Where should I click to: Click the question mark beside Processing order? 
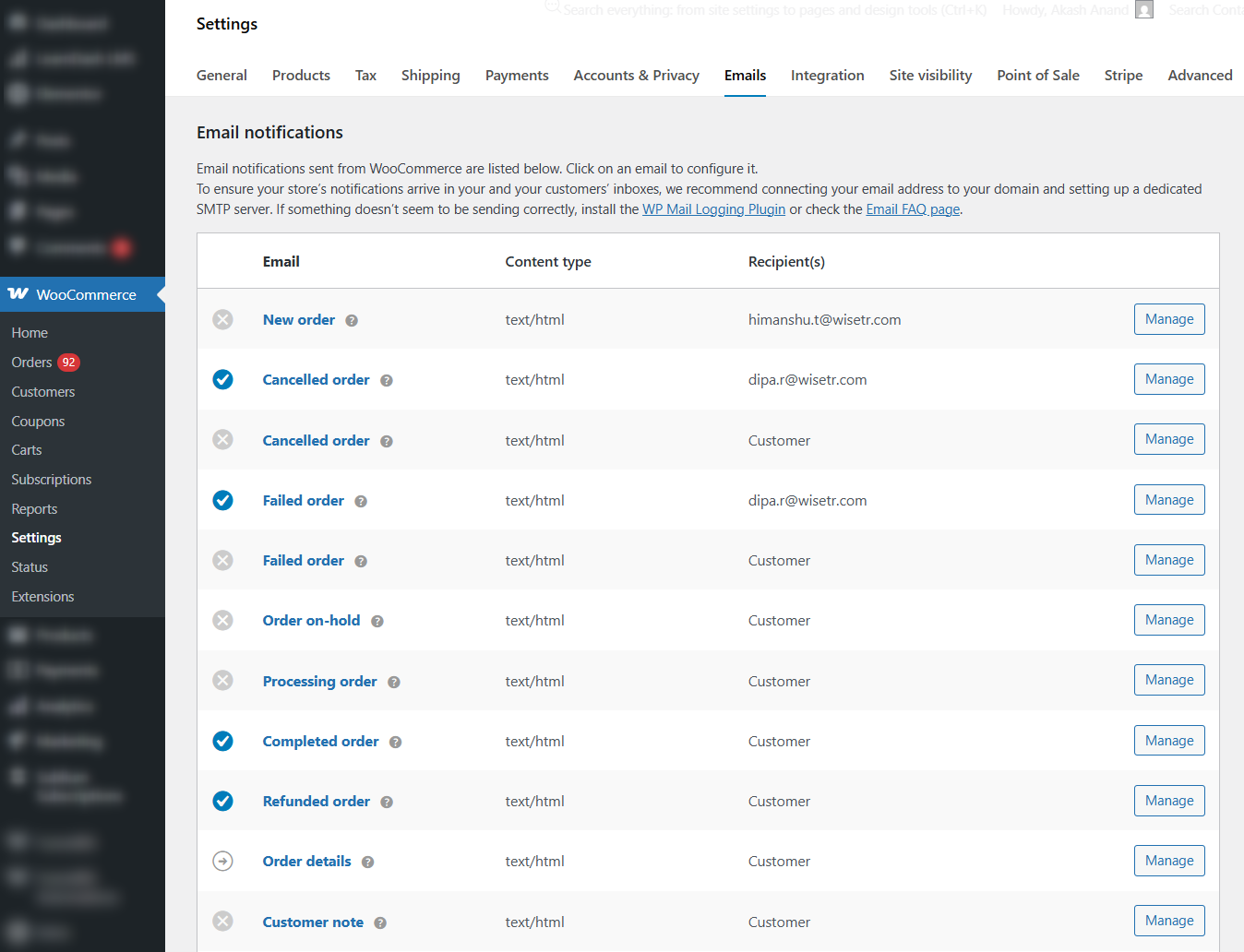click(393, 682)
